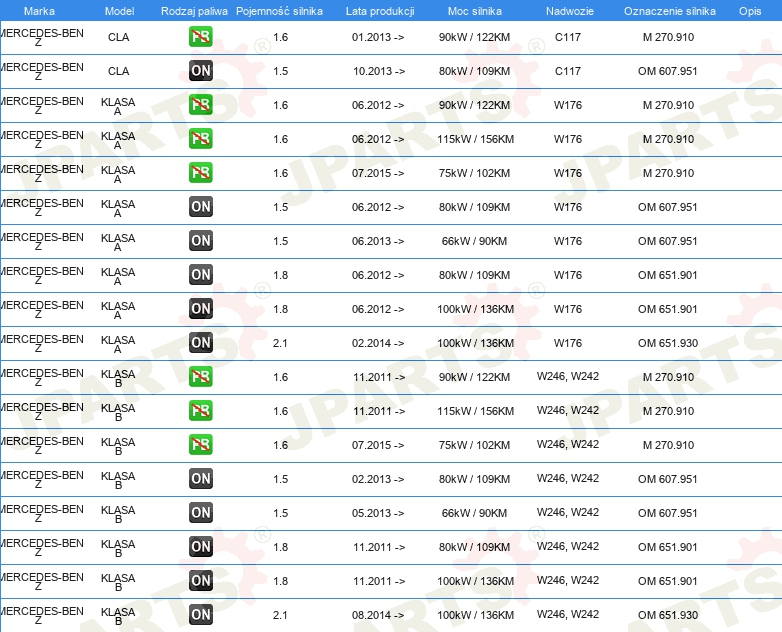Click the ON icon for Klasa B 66kW/90KM
Image resolution: width=782 pixels, height=632 pixels.
point(201,513)
